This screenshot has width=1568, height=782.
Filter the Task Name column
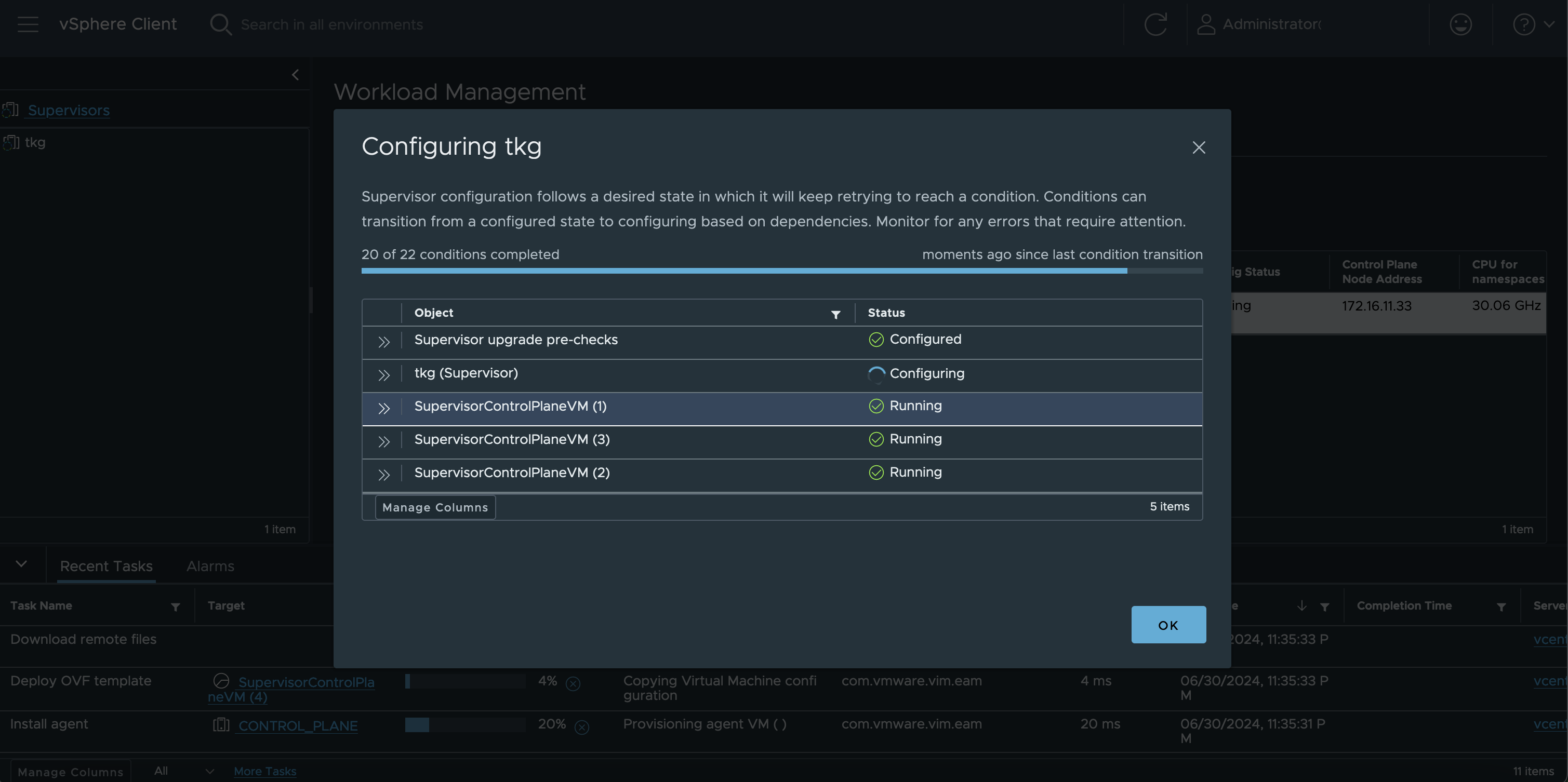click(x=175, y=606)
